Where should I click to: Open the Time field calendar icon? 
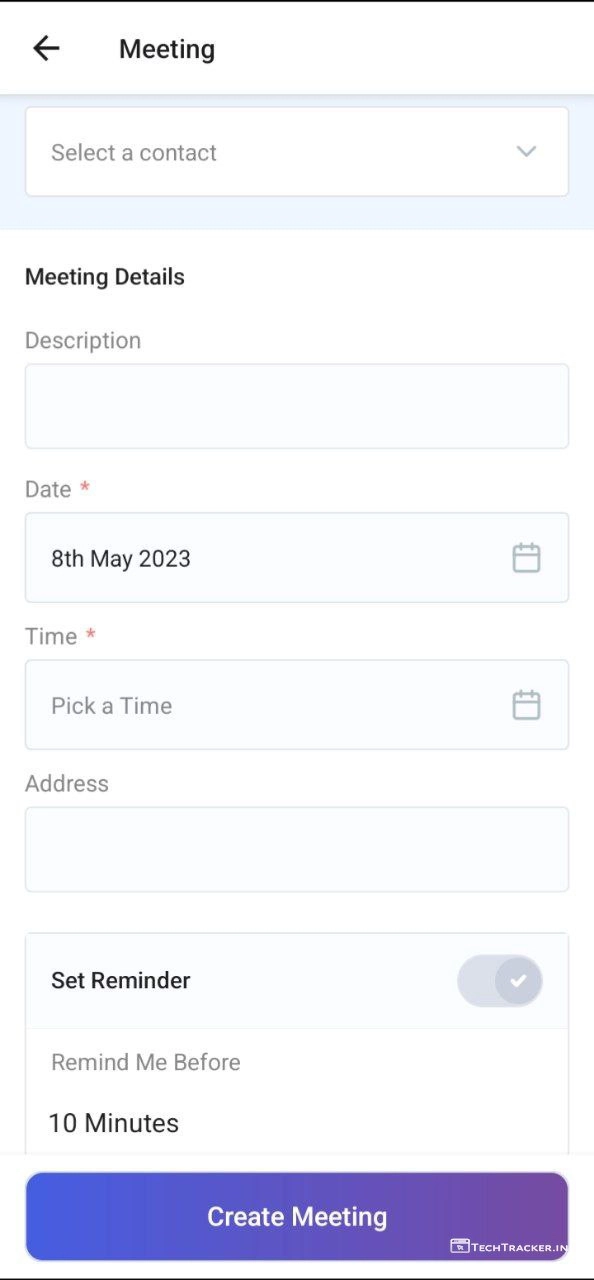pos(526,705)
